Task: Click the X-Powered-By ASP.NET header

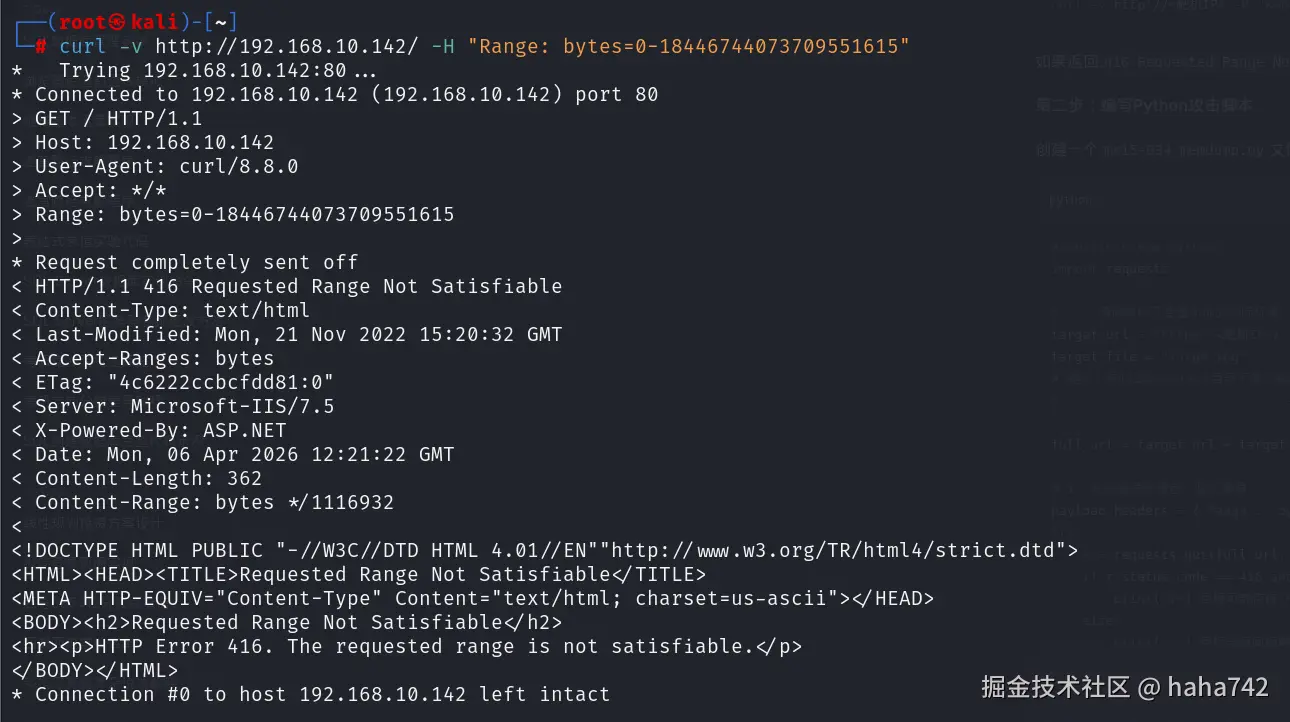Action: click(x=160, y=430)
